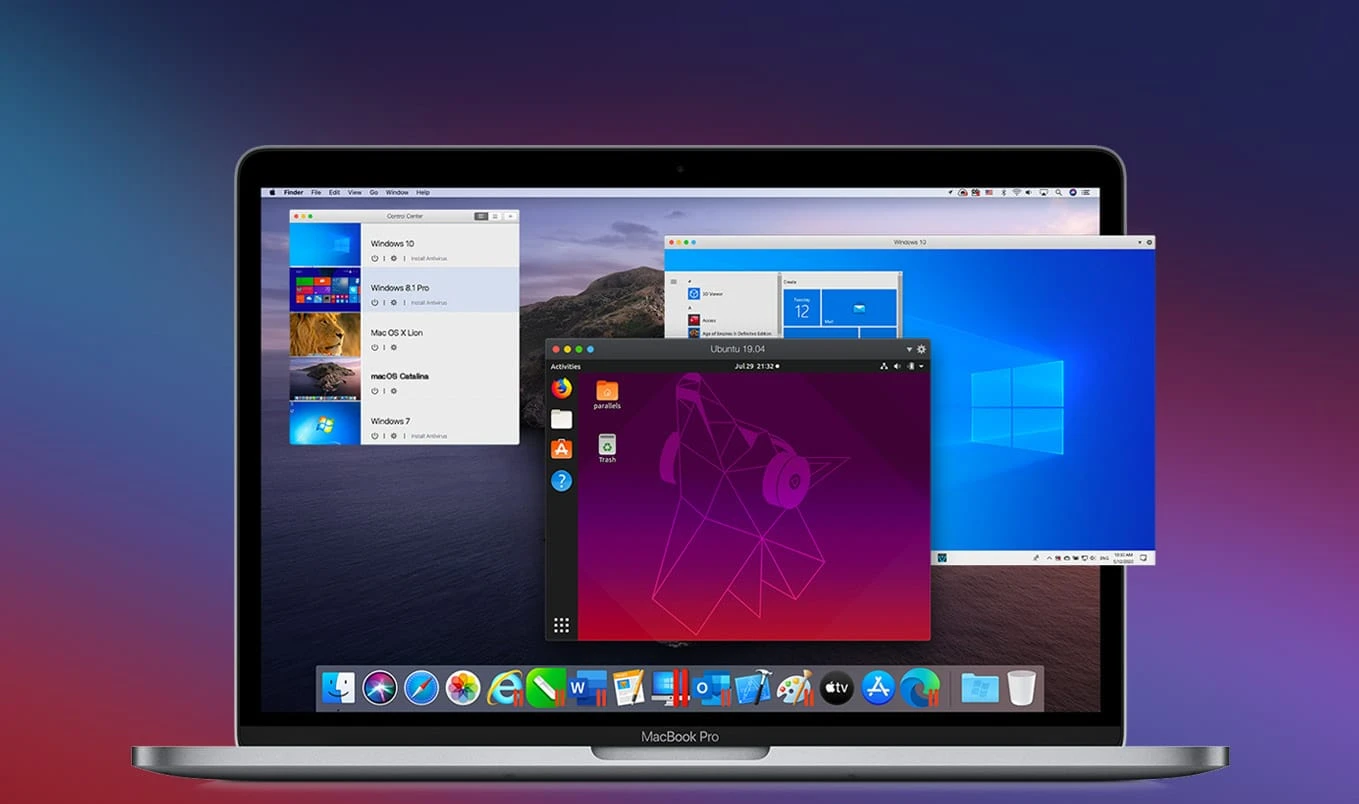Screen dimensions: 1359x804
Task: Open the dropdown arrow on the Windows 10 window title bar
Action: coord(1140,242)
